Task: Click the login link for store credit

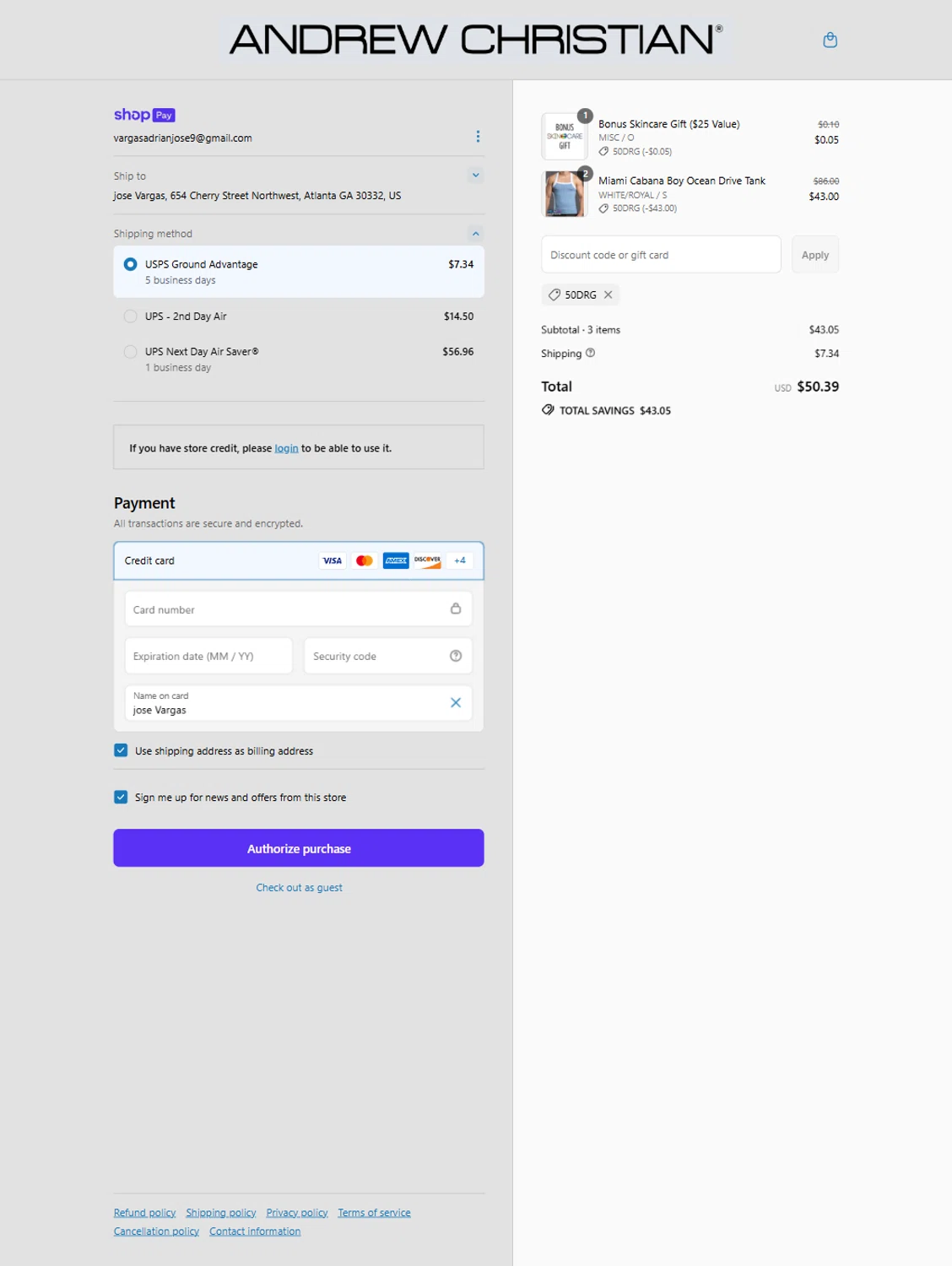Action: [286, 448]
